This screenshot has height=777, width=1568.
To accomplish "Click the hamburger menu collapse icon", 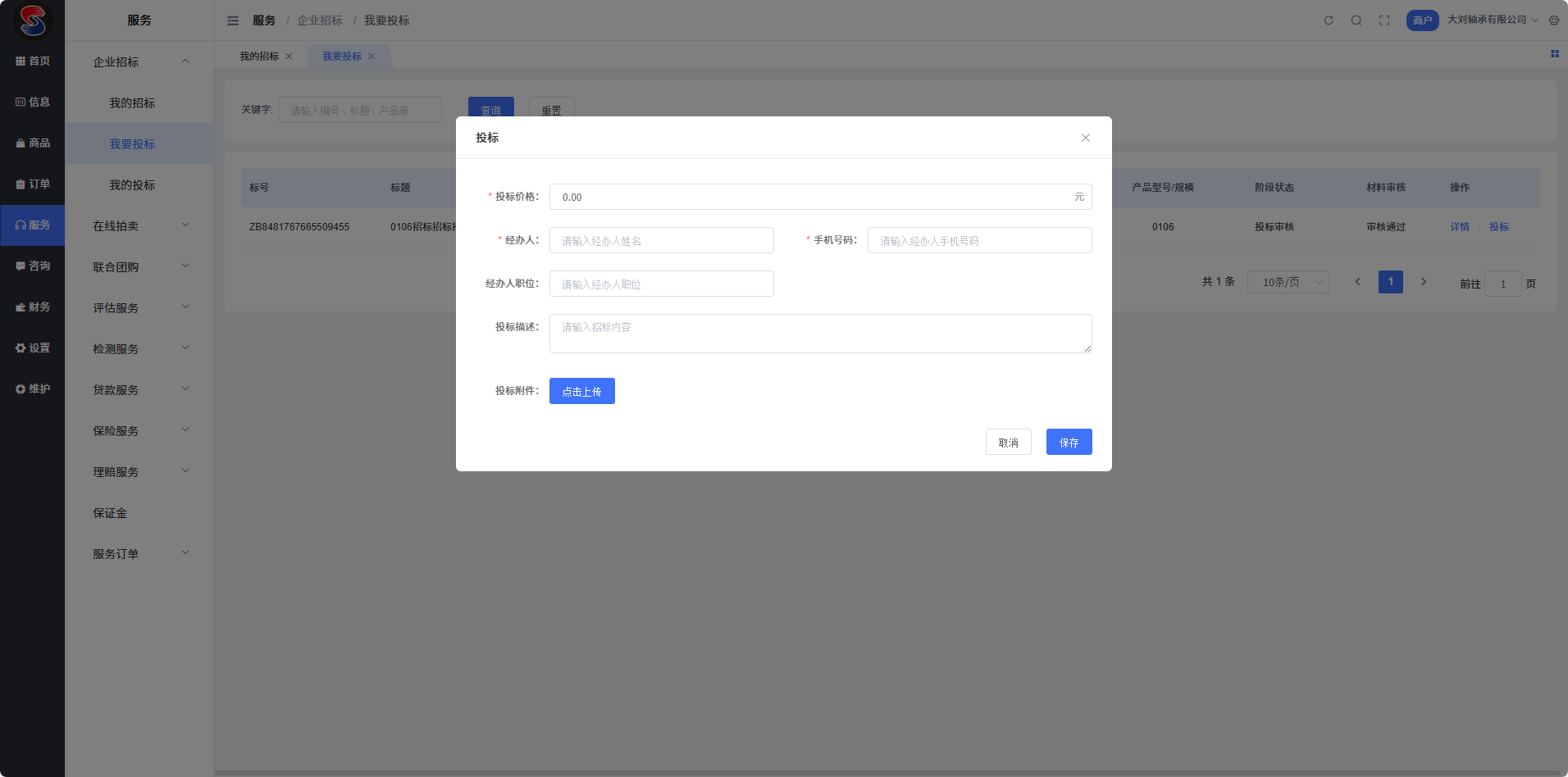I will [x=233, y=20].
